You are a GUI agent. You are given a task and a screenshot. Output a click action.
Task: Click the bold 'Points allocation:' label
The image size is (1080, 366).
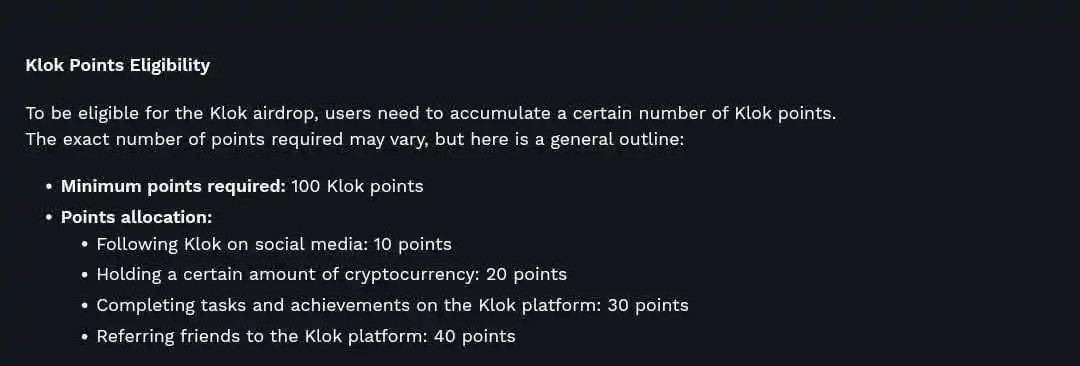[136, 217]
